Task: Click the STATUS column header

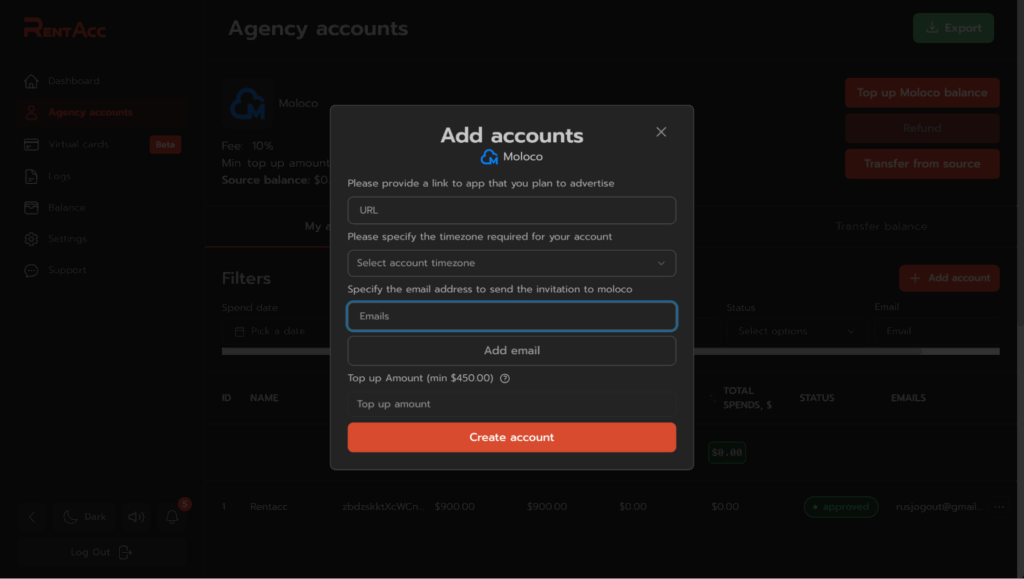Action: coord(817,398)
